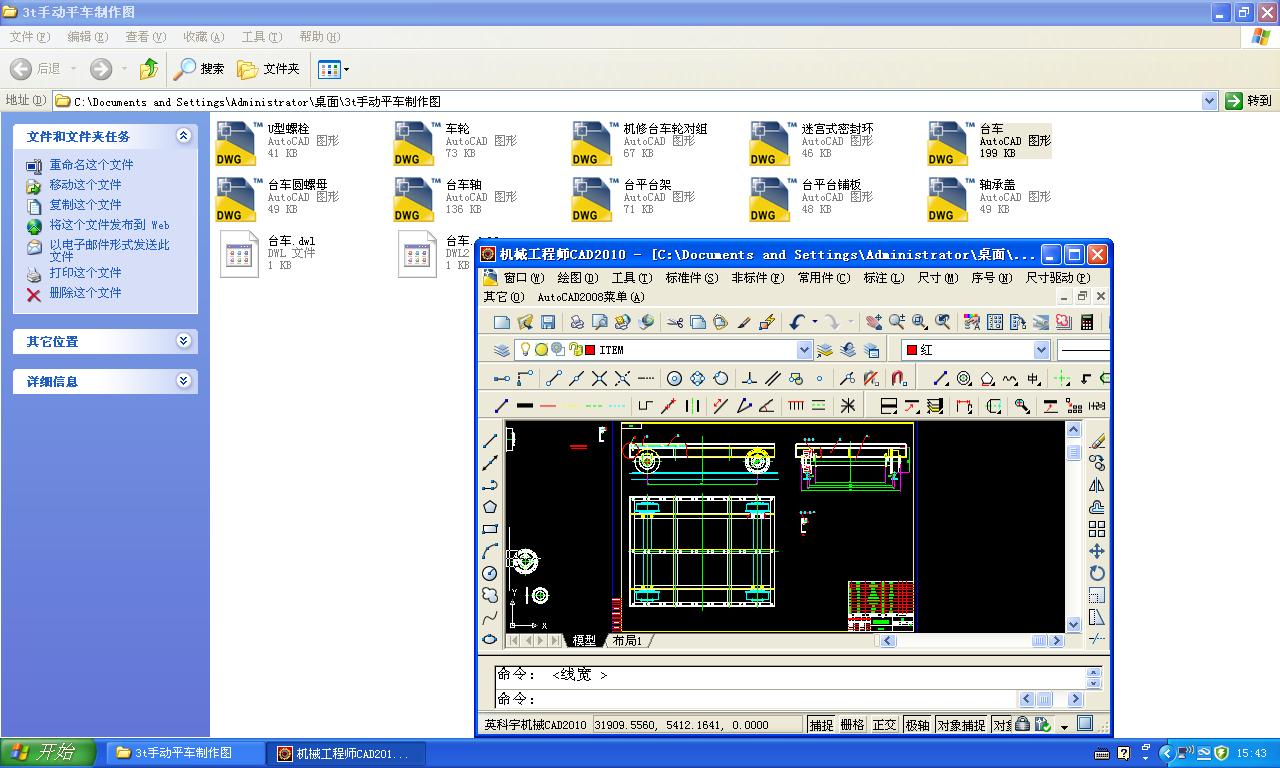Switch to the 布局1 layout tab
Screen dimensions: 1280x768
(627, 640)
